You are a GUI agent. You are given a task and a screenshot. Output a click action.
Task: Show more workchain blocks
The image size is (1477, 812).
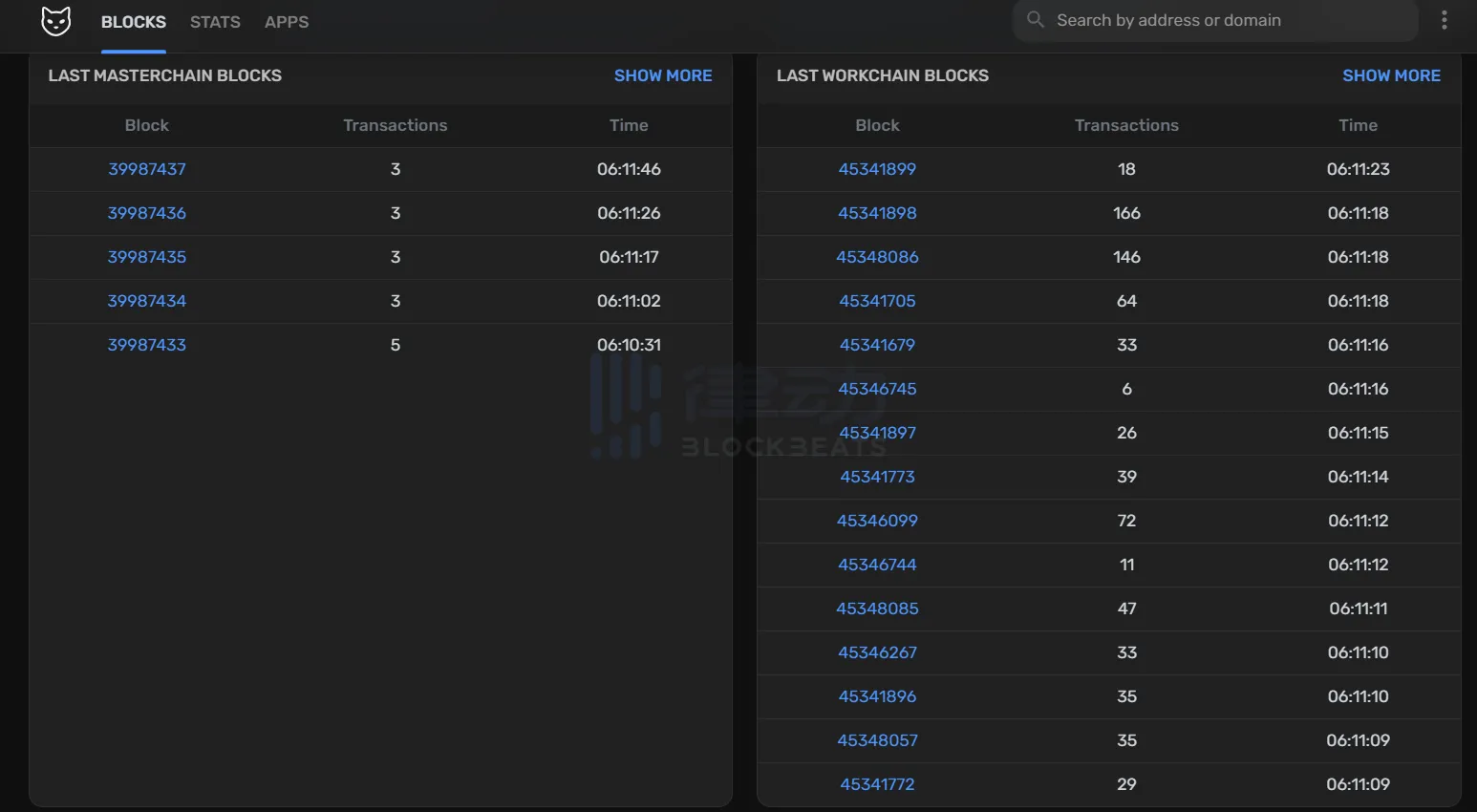[x=1391, y=75]
